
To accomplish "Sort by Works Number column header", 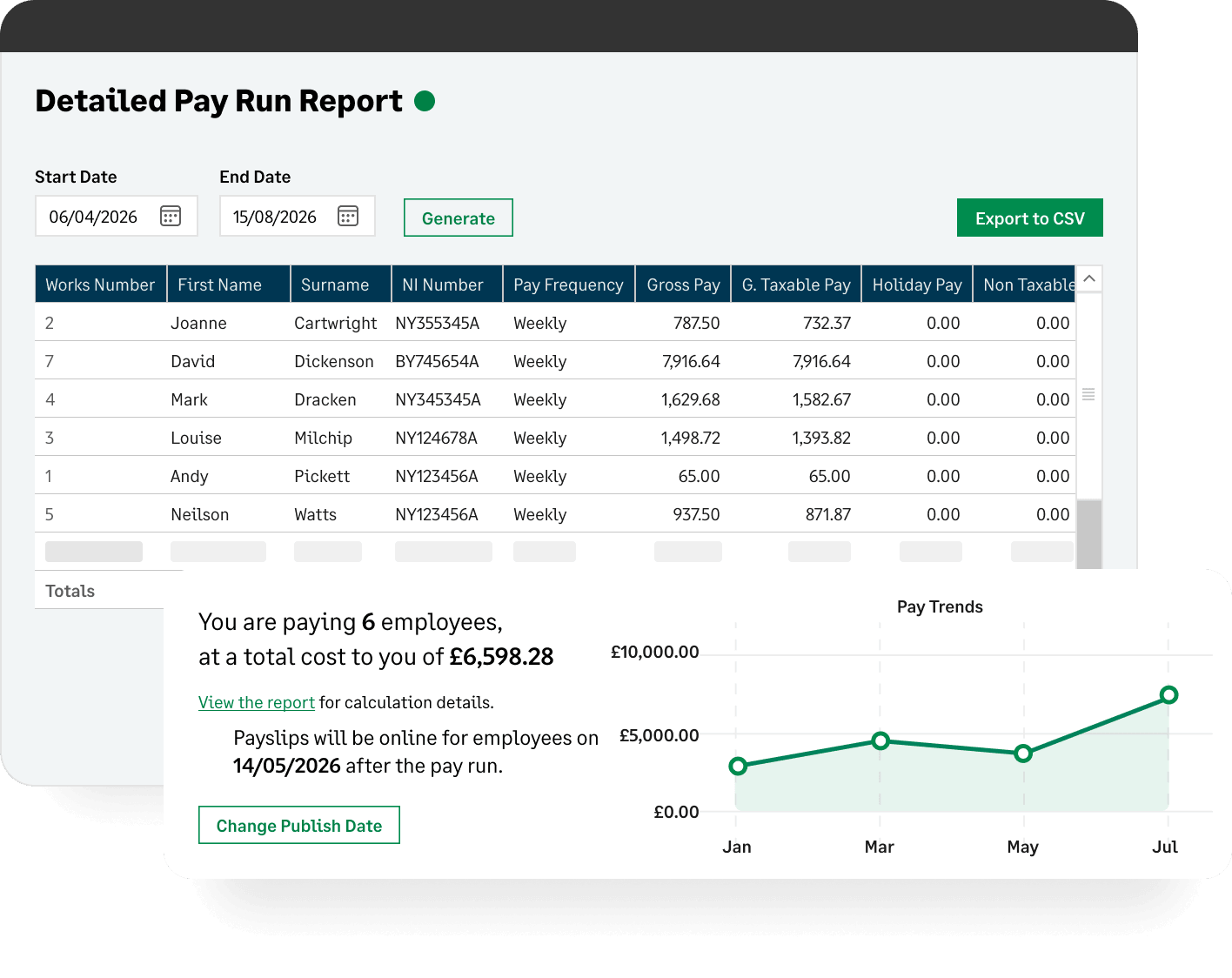I will tap(100, 285).
